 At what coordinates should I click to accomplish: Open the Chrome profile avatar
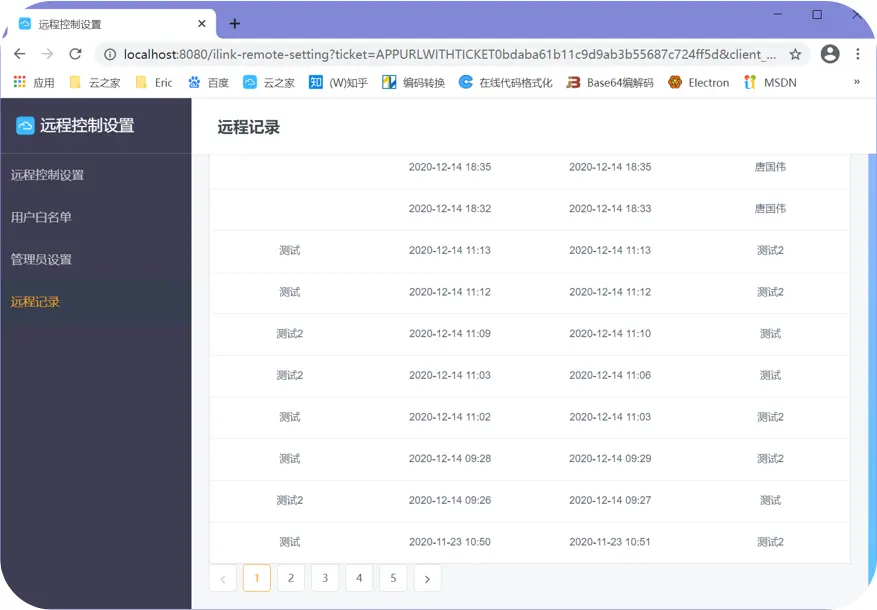pyautogui.click(x=829, y=54)
